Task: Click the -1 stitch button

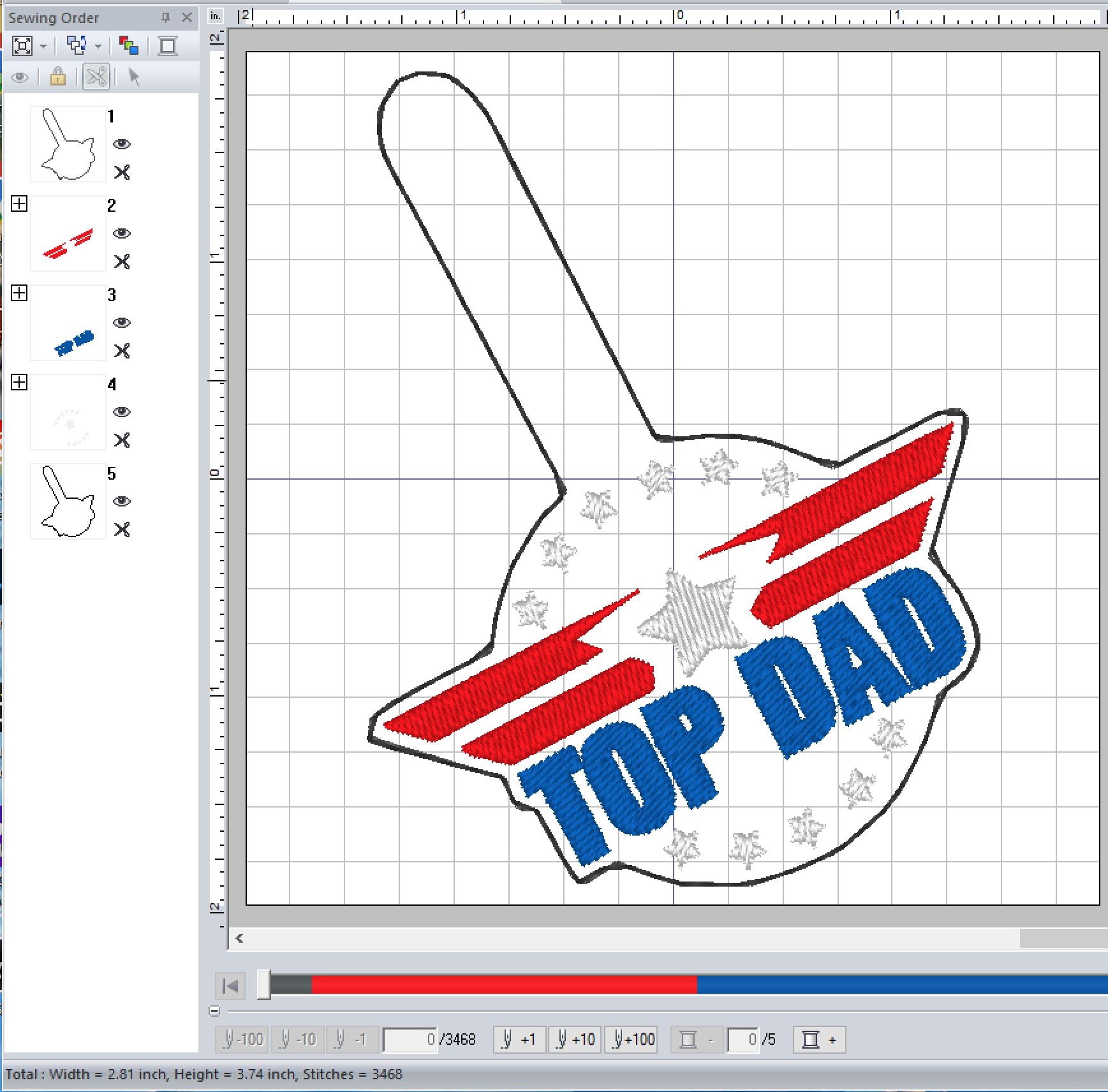Action: coord(353,1040)
